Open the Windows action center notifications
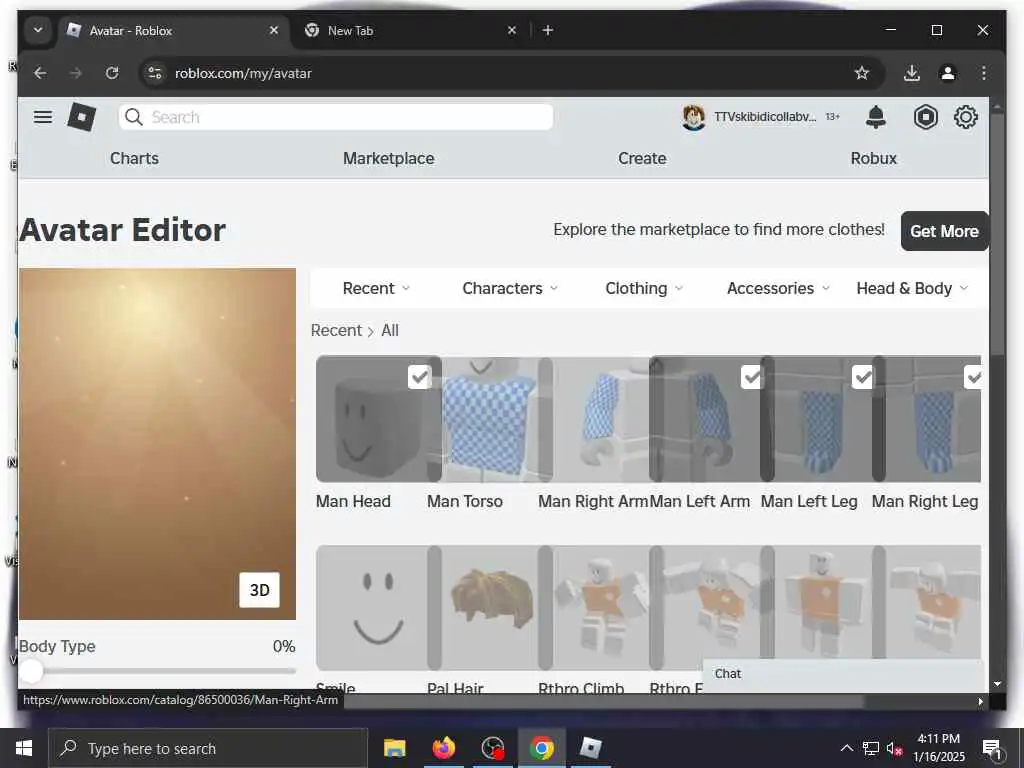 click(x=992, y=748)
